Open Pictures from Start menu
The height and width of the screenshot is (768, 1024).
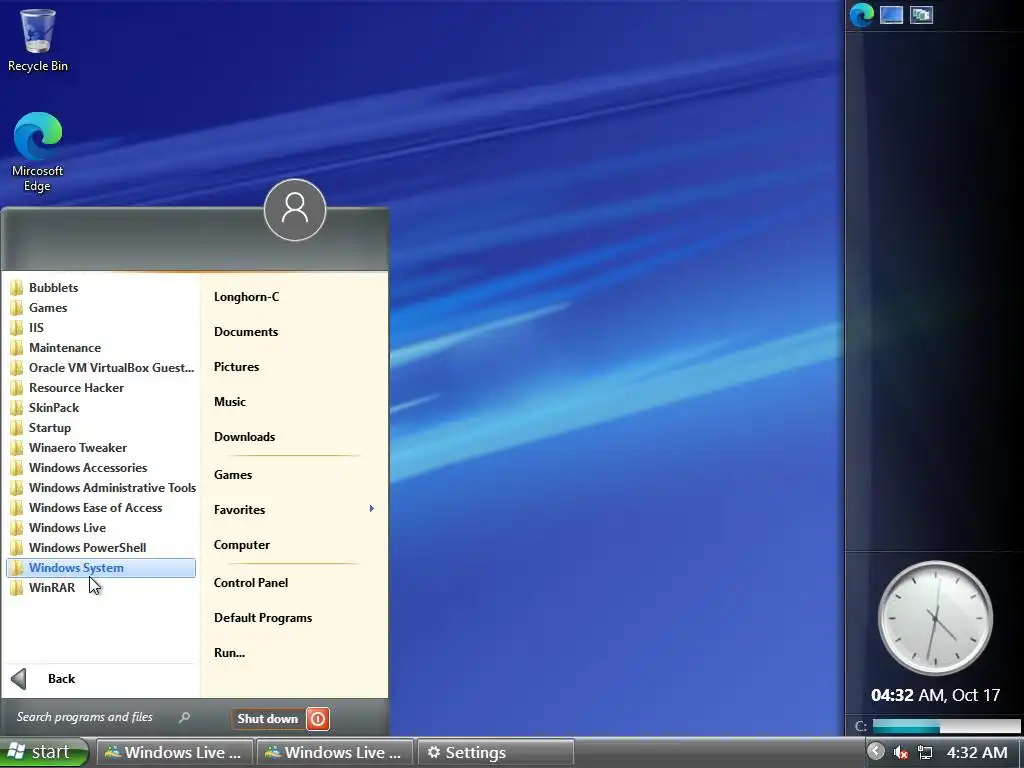[236, 367]
